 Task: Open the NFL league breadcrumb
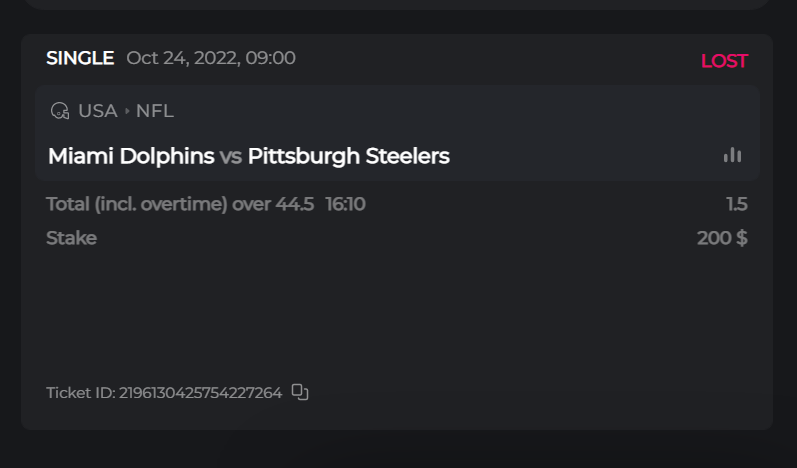tap(155, 111)
